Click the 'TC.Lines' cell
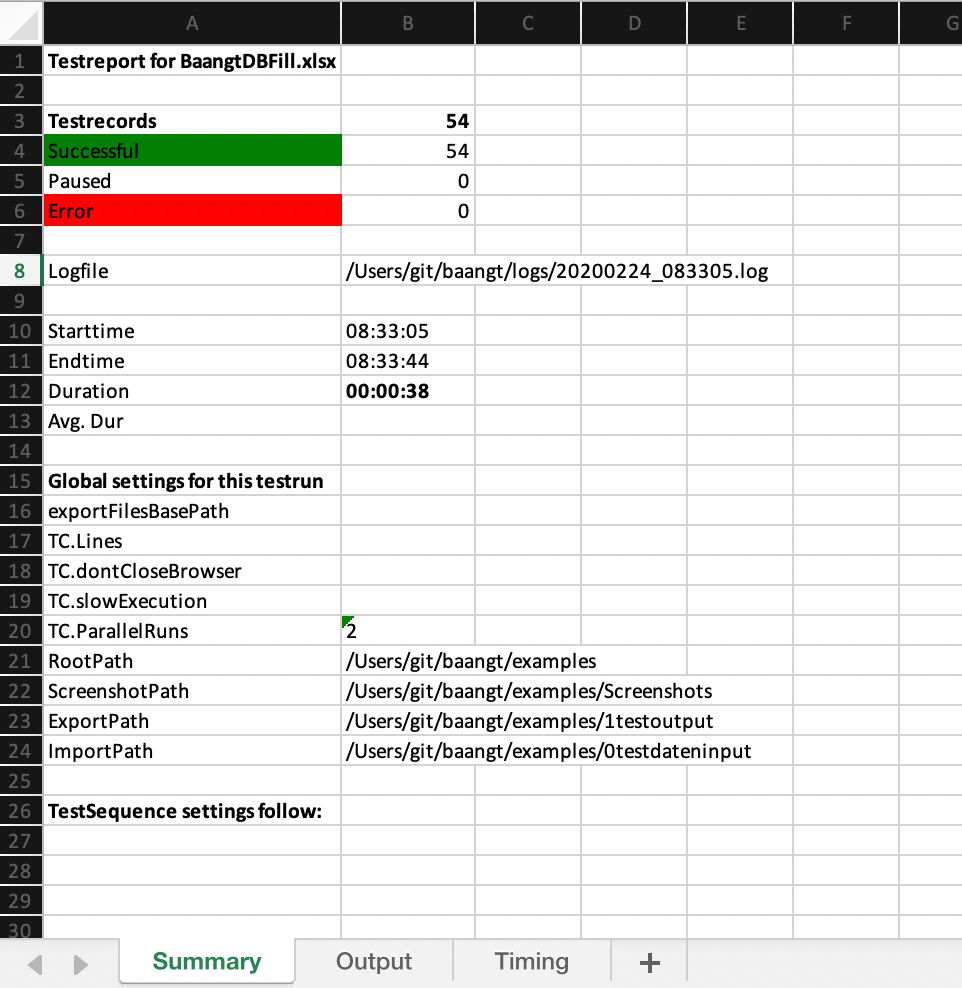This screenshot has height=988, width=962. [192, 541]
